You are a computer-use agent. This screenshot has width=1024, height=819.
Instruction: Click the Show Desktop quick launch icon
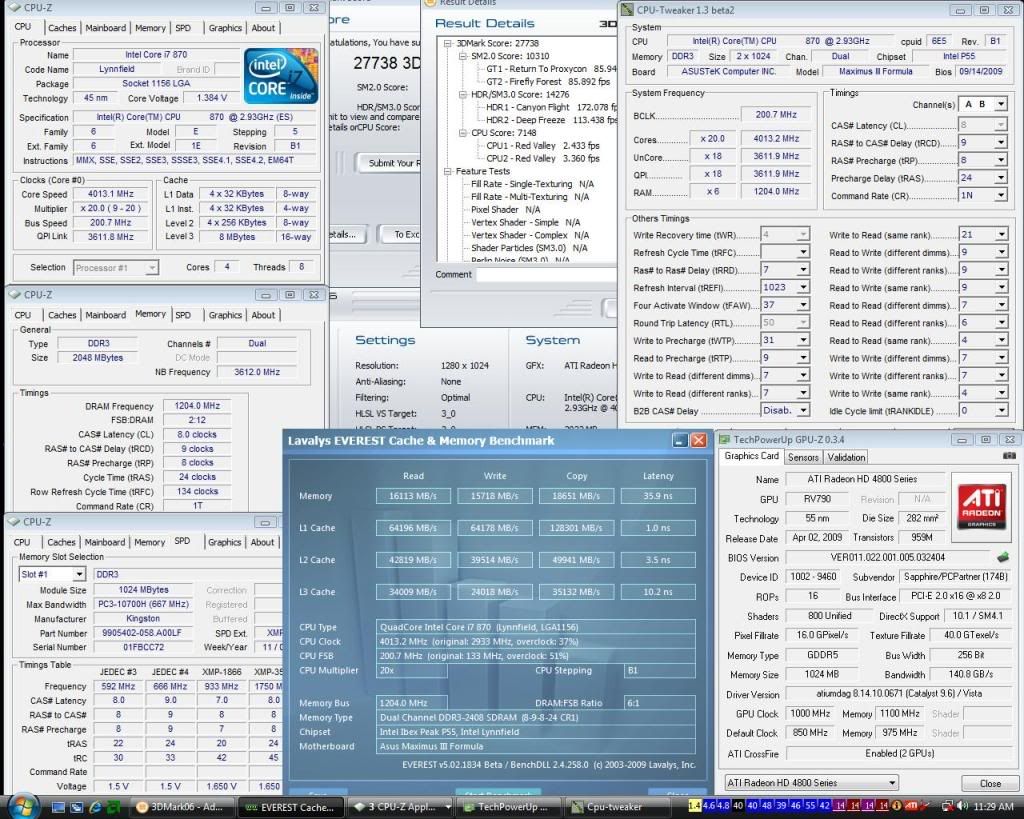[59, 807]
